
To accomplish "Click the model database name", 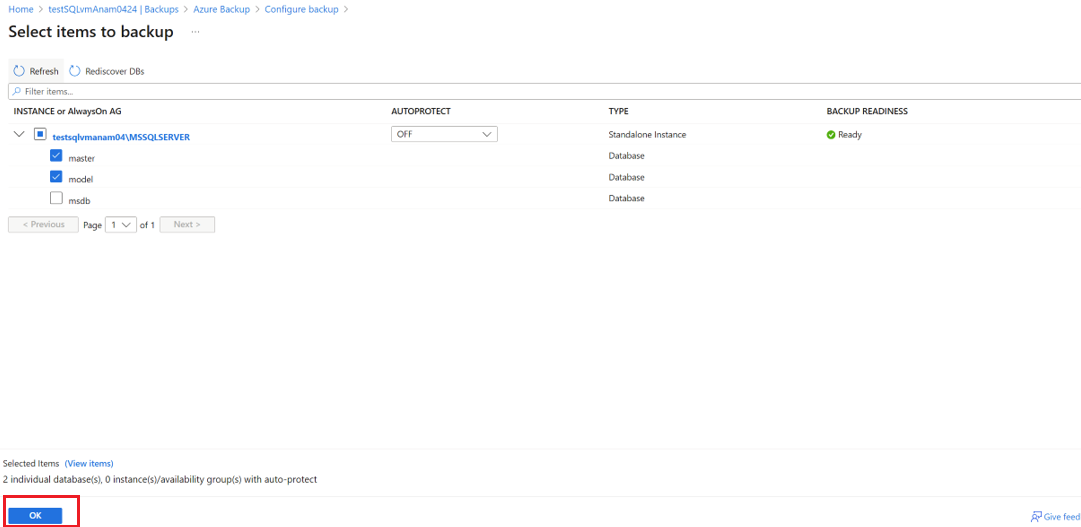I will [81, 179].
